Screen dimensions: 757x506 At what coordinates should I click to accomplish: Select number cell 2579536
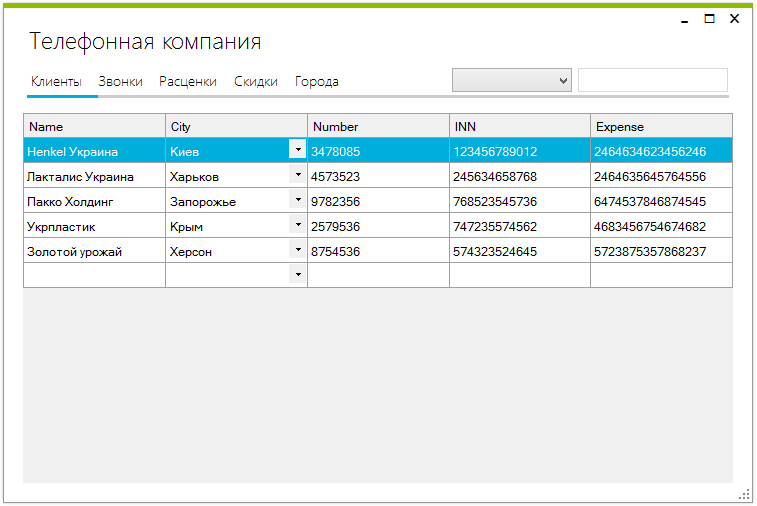378,226
